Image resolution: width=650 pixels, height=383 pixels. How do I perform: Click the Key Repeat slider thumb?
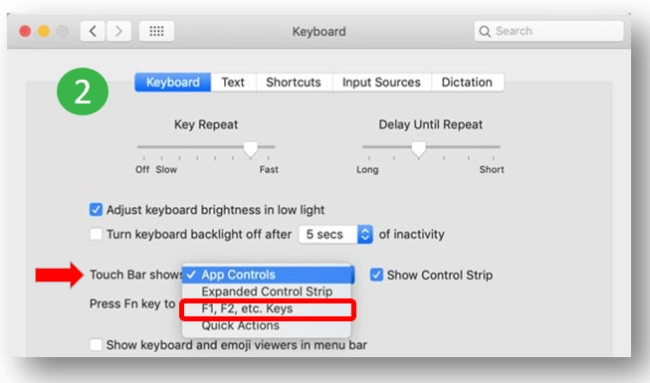(250, 149)
